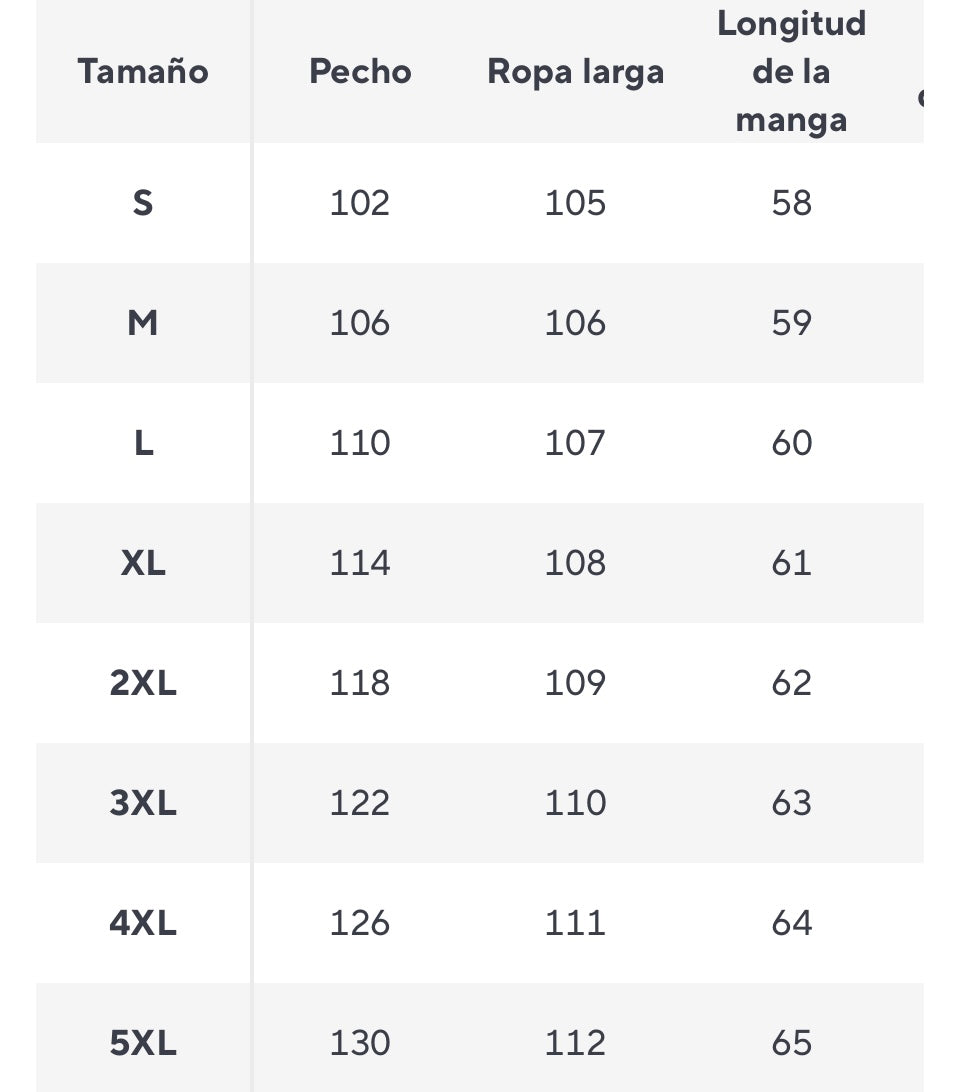
Task: Click garment length 107 for size L
Action: tap(575, 443)
